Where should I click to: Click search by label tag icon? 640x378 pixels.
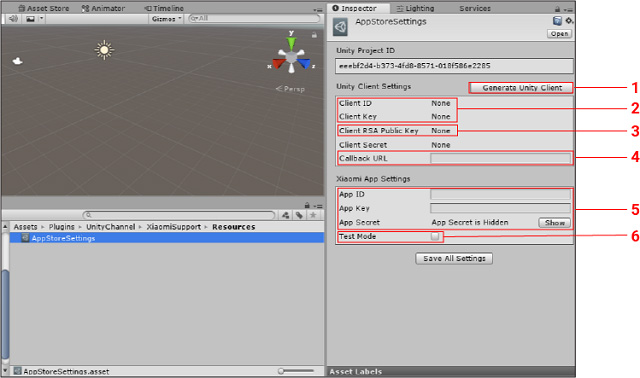point(299,215)
